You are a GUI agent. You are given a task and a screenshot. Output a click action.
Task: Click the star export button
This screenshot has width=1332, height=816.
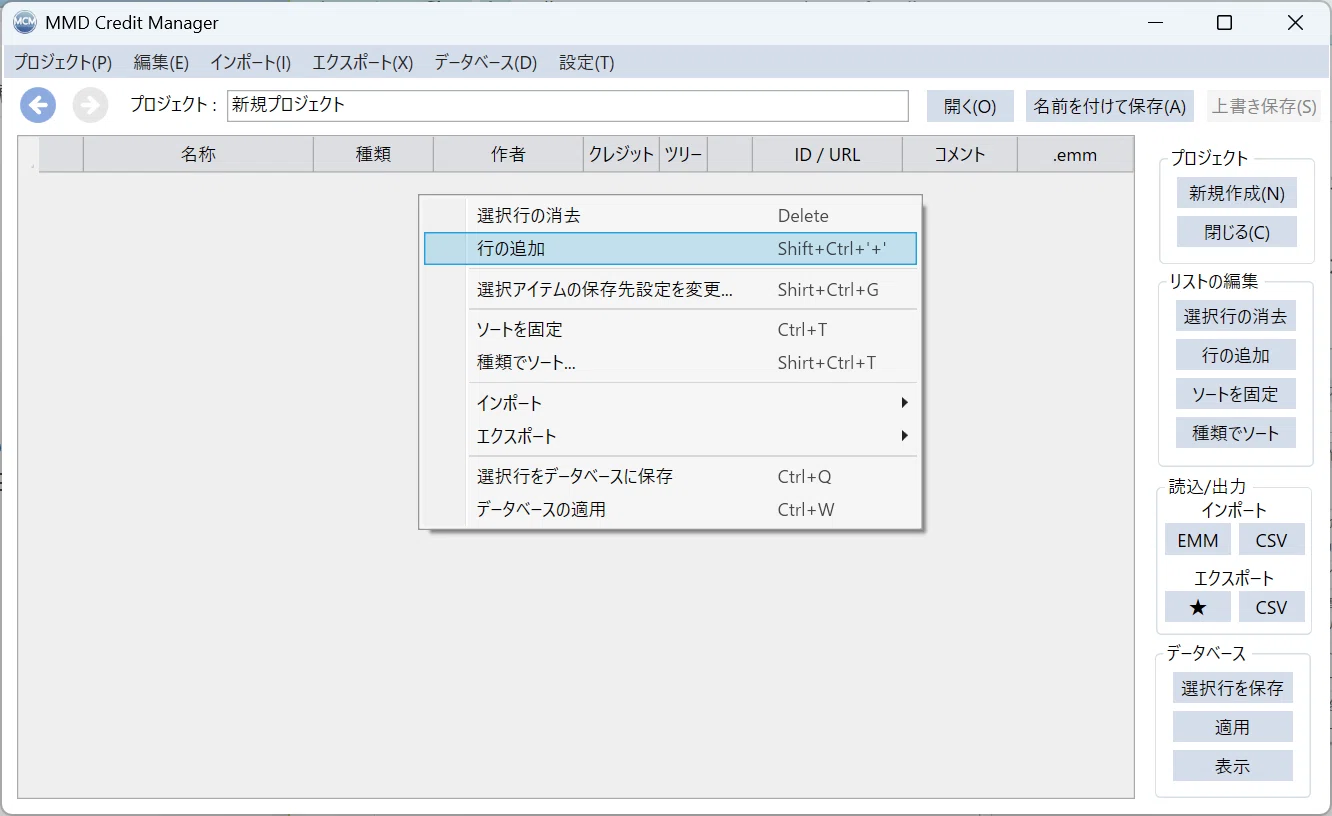pos(1197,607)
